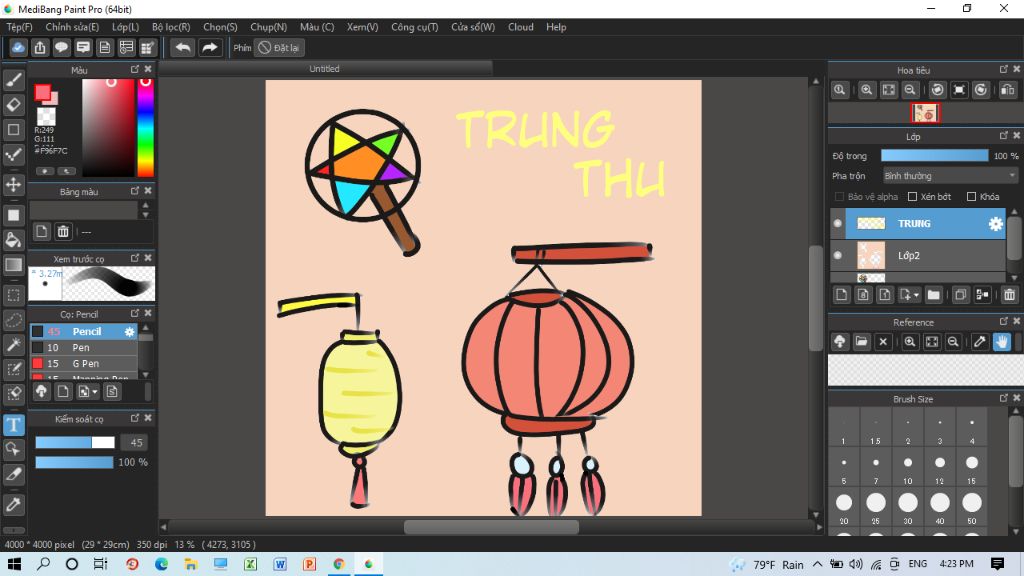Switch to the Untitled canvas tab
The image size is (1024, 576).
coord(325,69)
